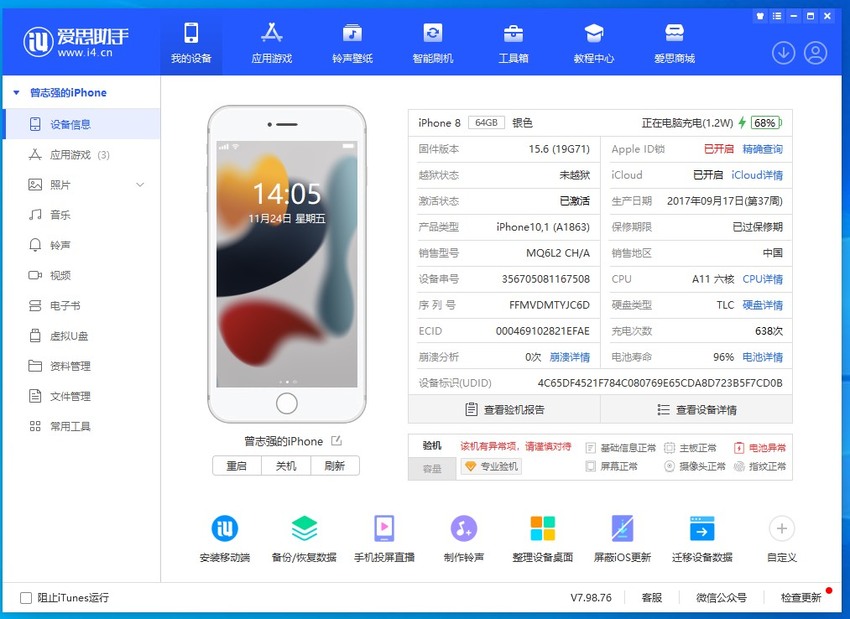Viewport: 850px width, 619px height.
Task: Select 设备信息 in the sidebar
Action: pos(82,124)
